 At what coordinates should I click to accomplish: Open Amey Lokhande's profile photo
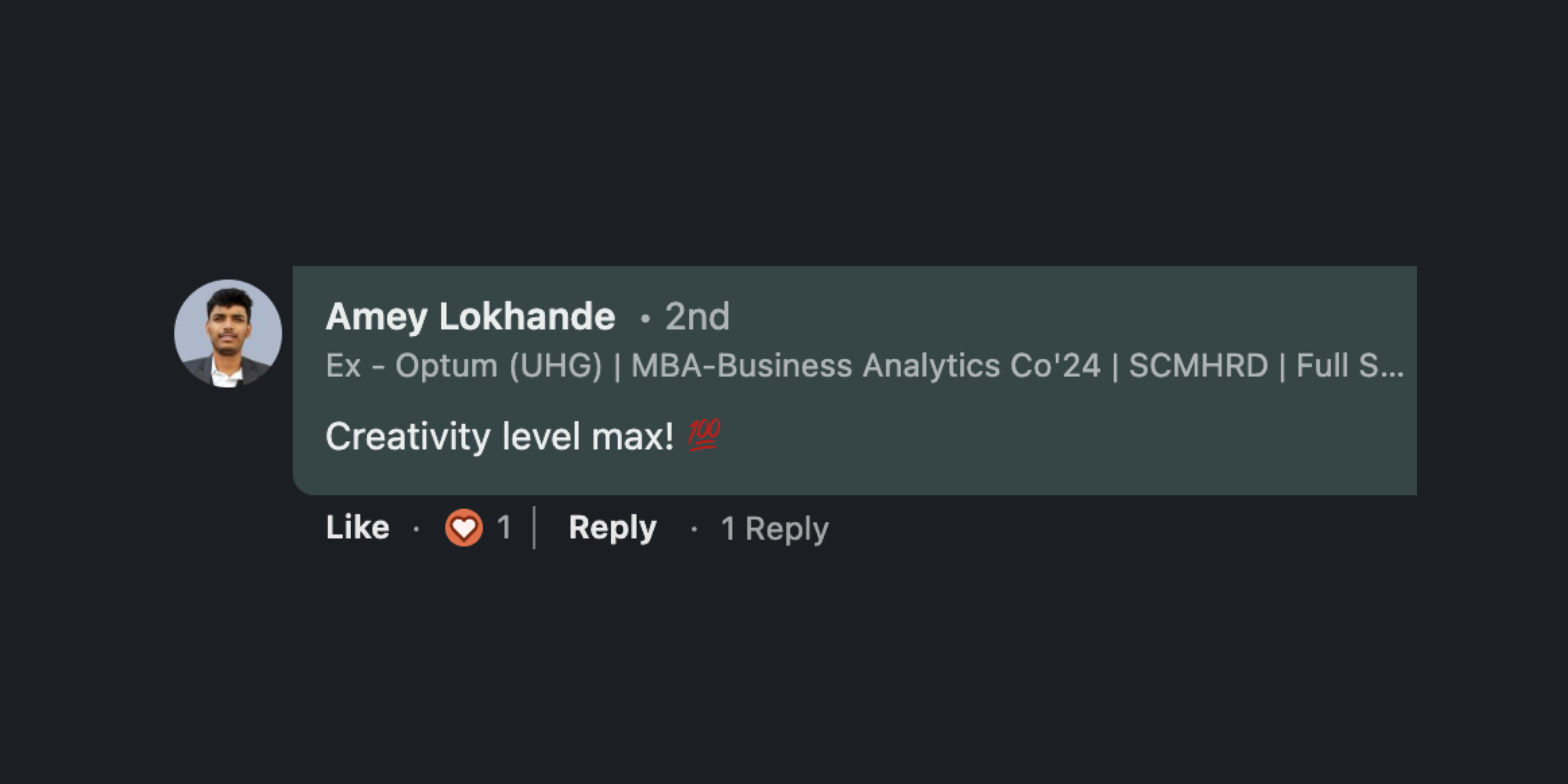[x=228, y=333]
